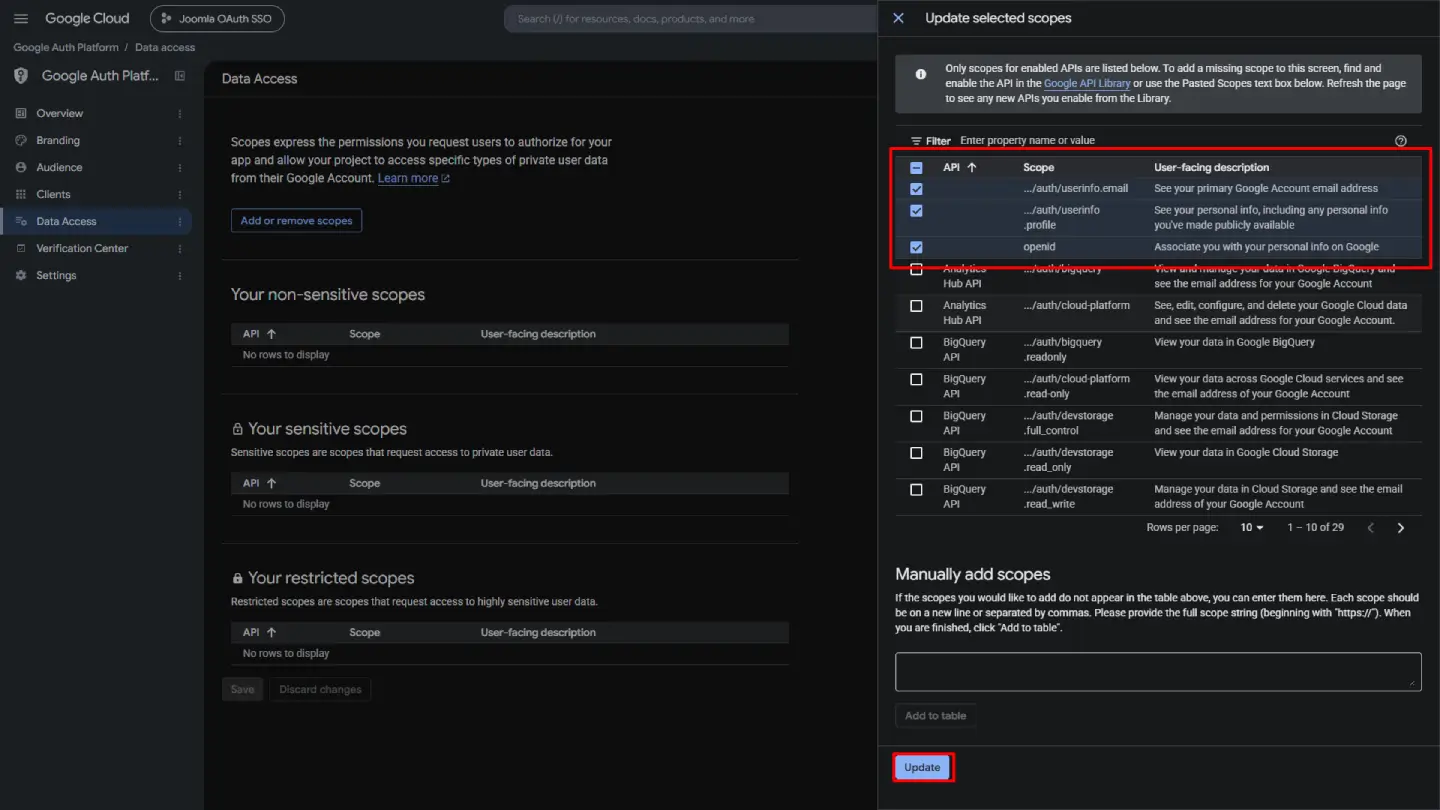Select Data Access in the sidebar
This screenshot has height=810, width=1440.
click(x=97, y=221)
